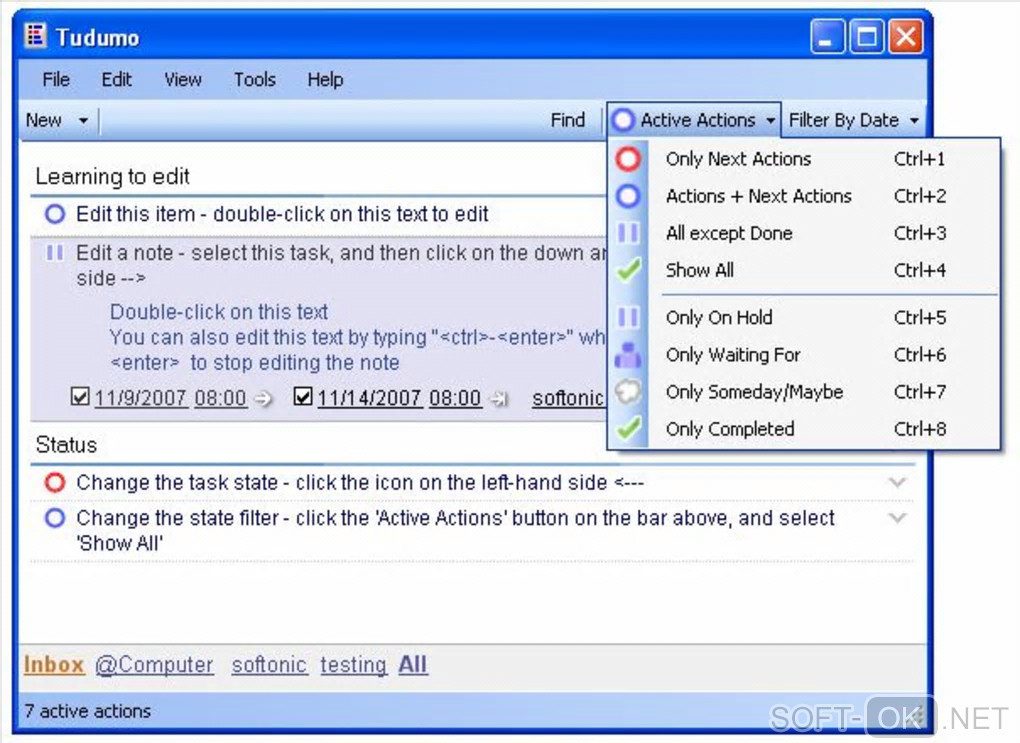The width and height of the screenshot is (1020, 743).
Task: Click the New button
Action: [x=44, y=120]
